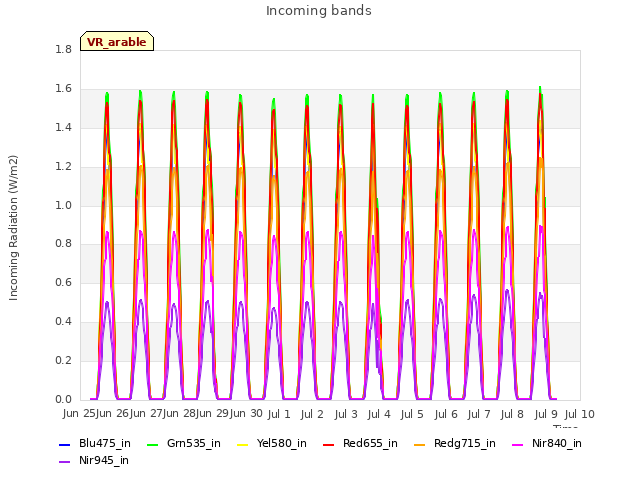Click the Jul 10 x-axis date label
Image resolution: width=640 pixels, height=480 pixels.
click(580, 415)
